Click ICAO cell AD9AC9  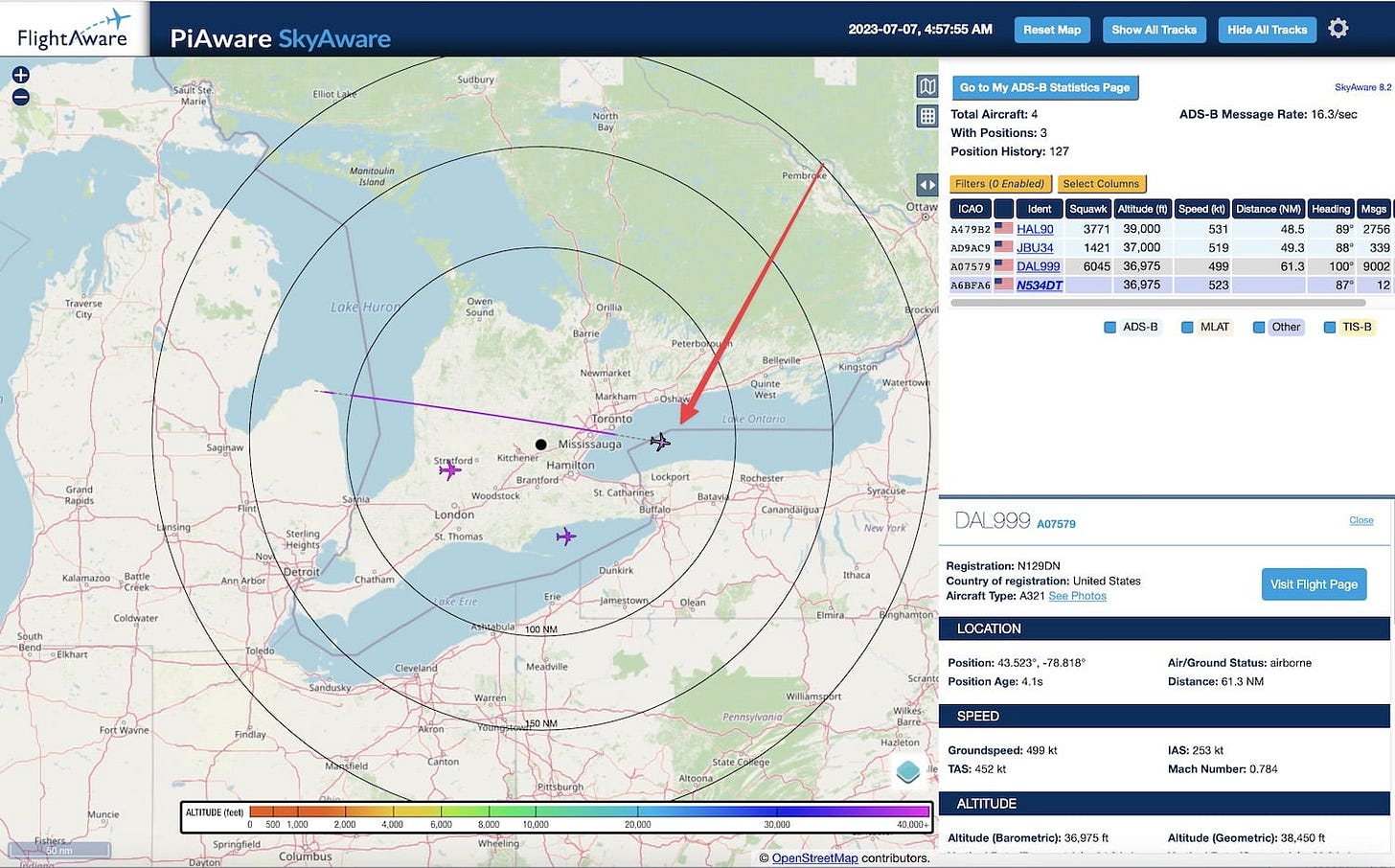coord(970,247)
